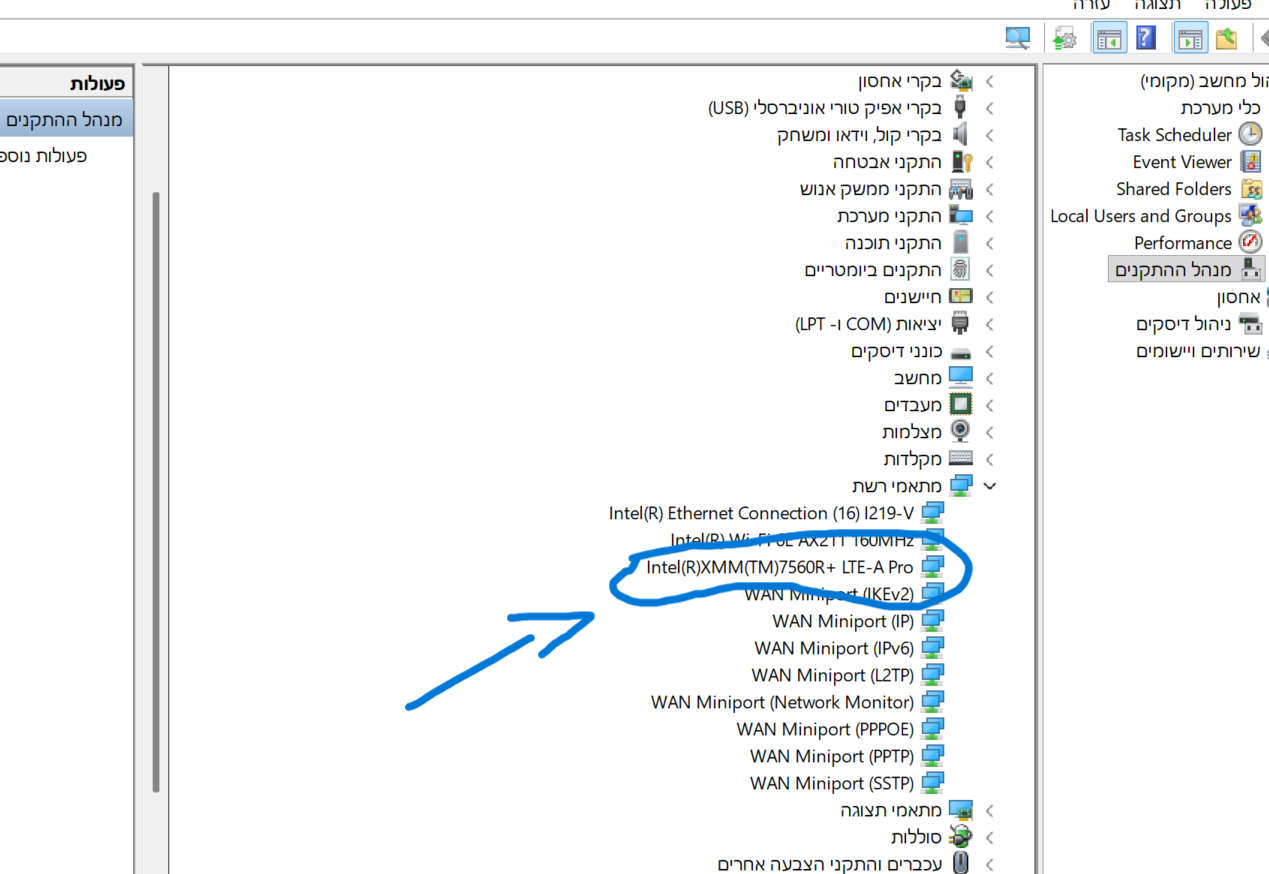Click Local Users and Groups node

(1140, 216)
